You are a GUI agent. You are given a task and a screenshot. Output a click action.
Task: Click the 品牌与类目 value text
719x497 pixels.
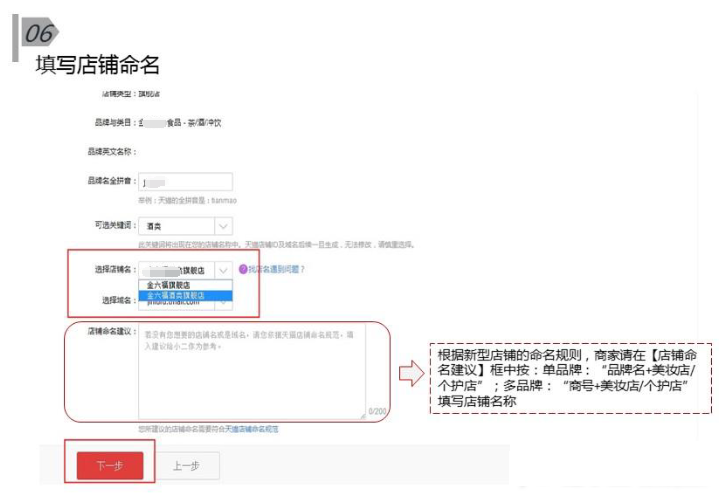tap(180, 122)
